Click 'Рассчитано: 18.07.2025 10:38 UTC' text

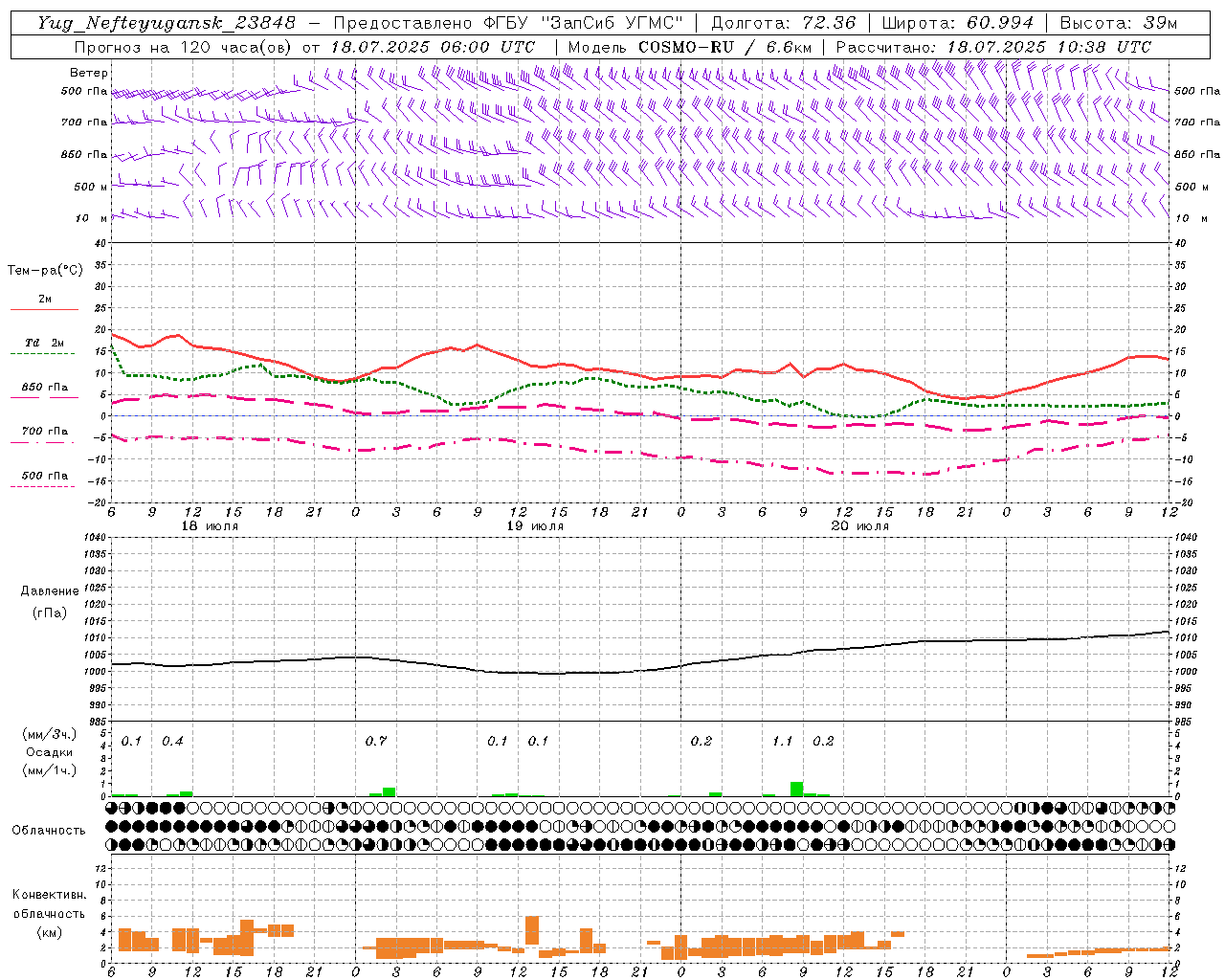tap(993, 47)
